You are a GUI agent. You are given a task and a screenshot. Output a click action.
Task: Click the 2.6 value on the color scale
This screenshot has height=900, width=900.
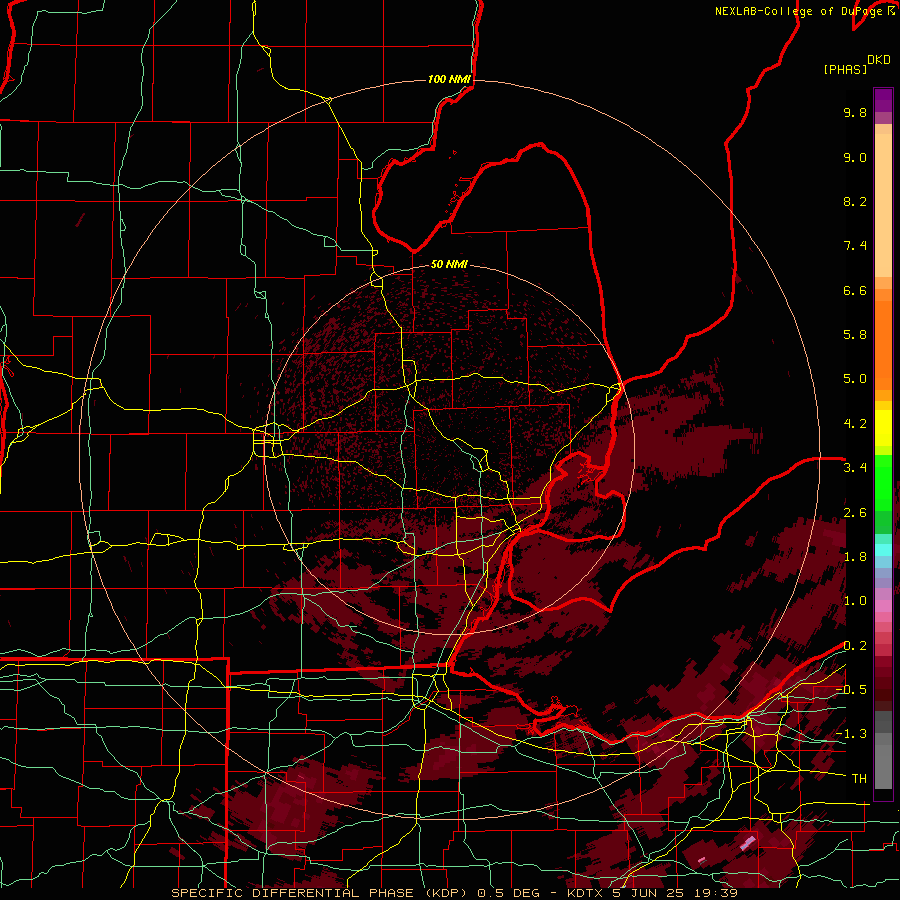pyautogui.click(x=855, y=513)
